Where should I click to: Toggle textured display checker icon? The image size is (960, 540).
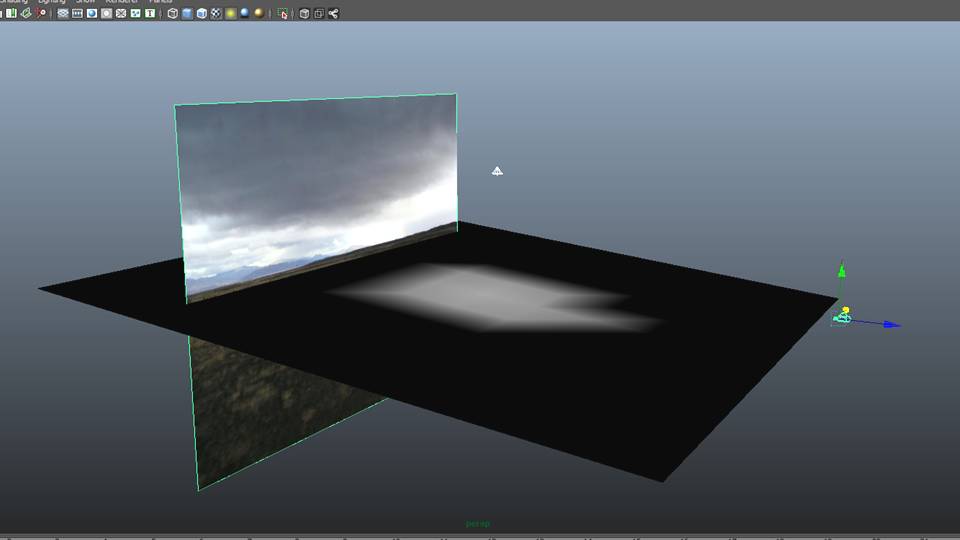point(216,13)
